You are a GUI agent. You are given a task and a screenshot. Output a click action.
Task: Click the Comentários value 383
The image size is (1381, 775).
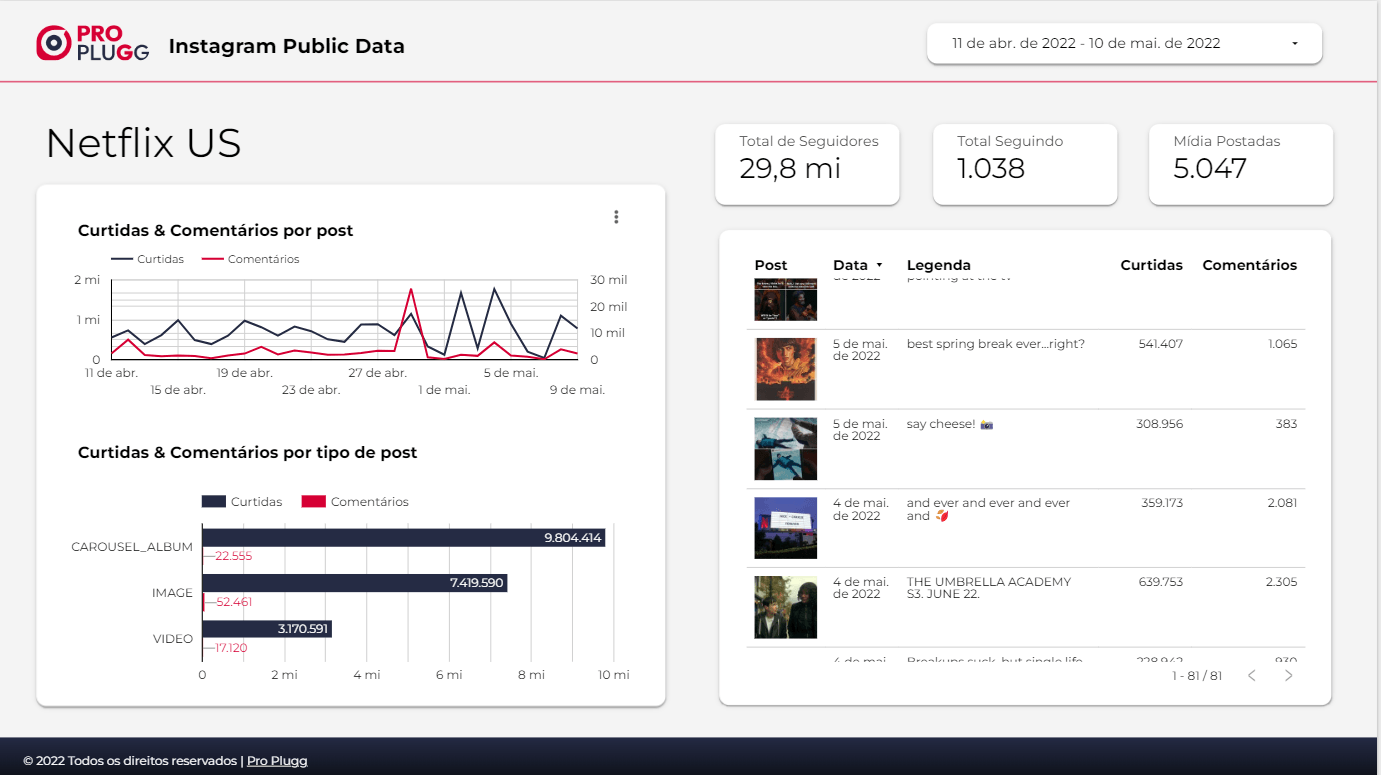pos(1286,424)
